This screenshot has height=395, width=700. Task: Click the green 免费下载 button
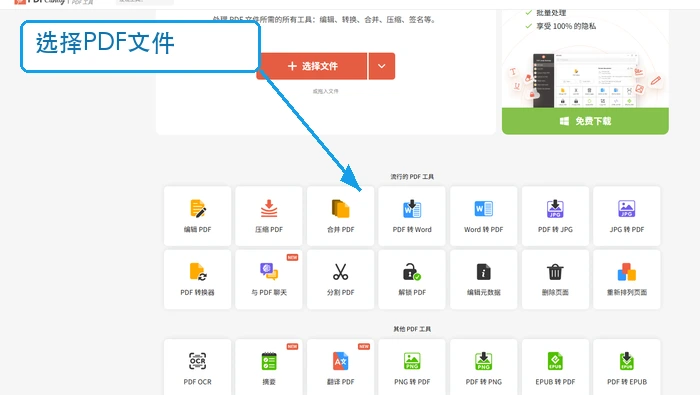(585, 121)
